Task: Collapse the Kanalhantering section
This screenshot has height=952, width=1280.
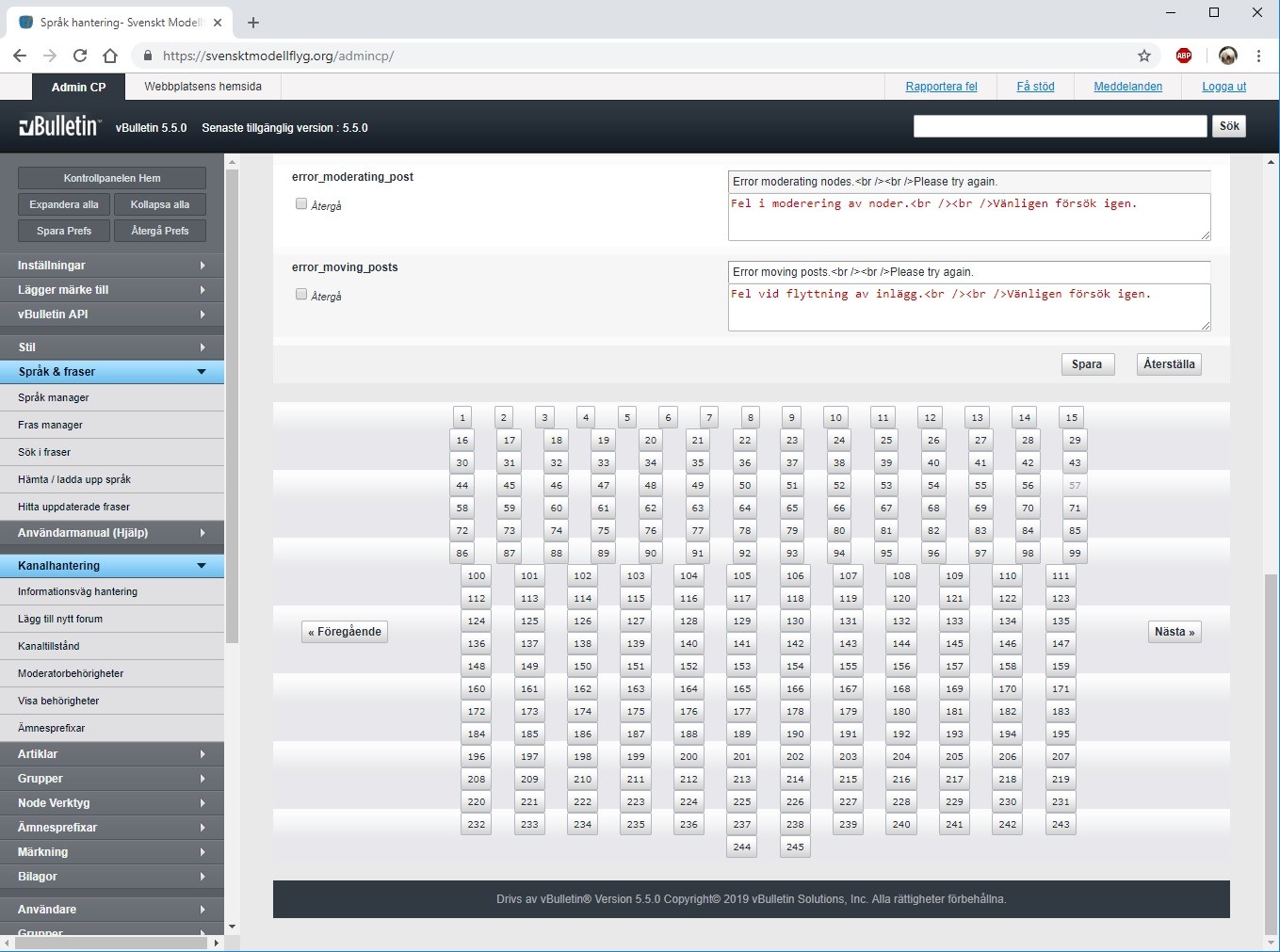Action: coord(112,566)
